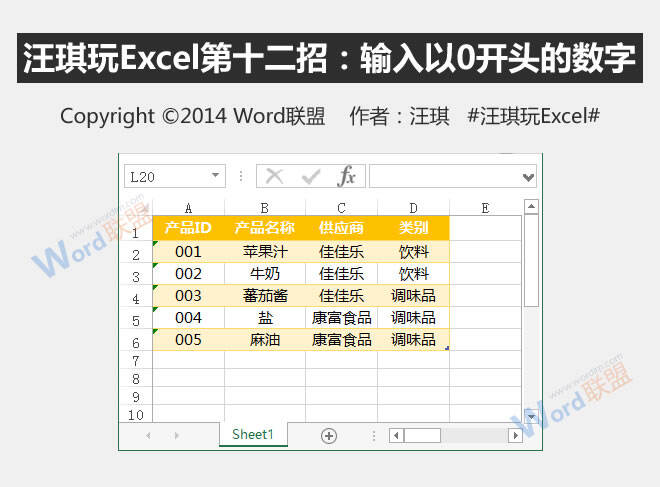Select the cell containing 005
The height and width of the screenshot is (487, 660).
pyautogui.click(x=188, y=340)
